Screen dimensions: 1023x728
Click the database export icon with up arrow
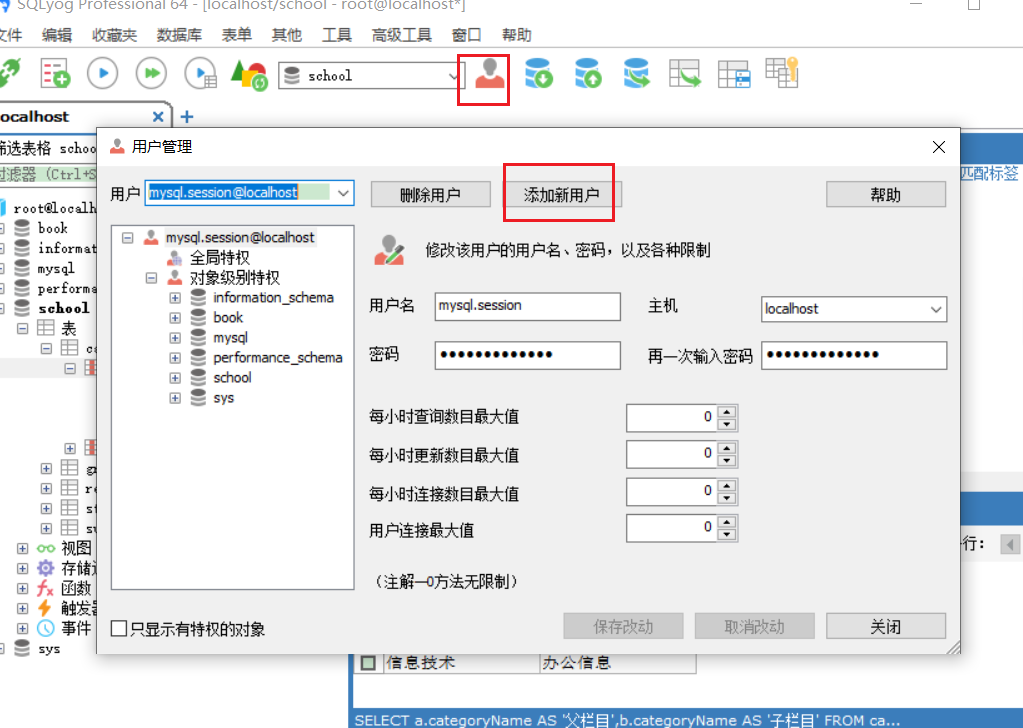(x=588, y=73)
